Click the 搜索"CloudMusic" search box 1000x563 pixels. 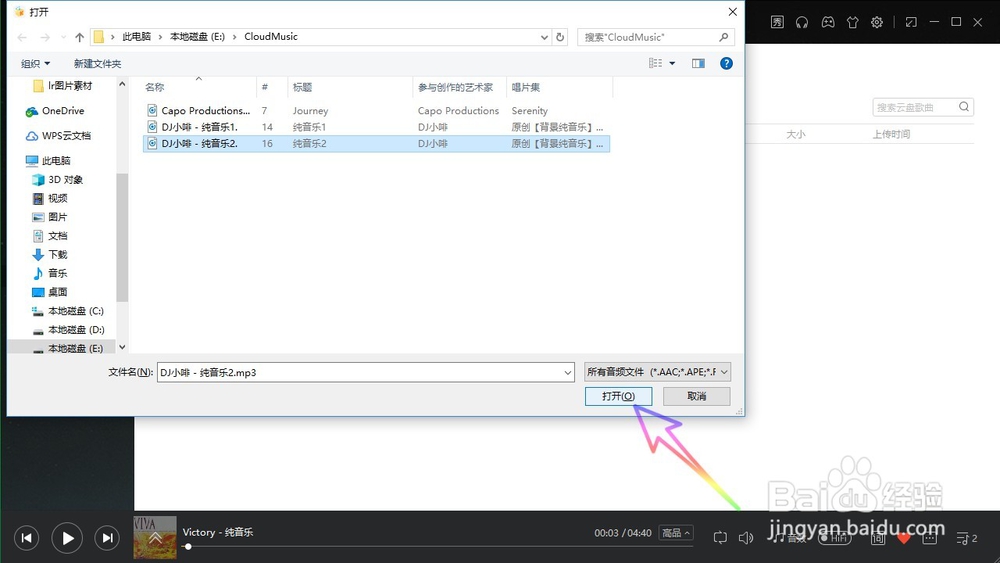(x=656, y=37)
